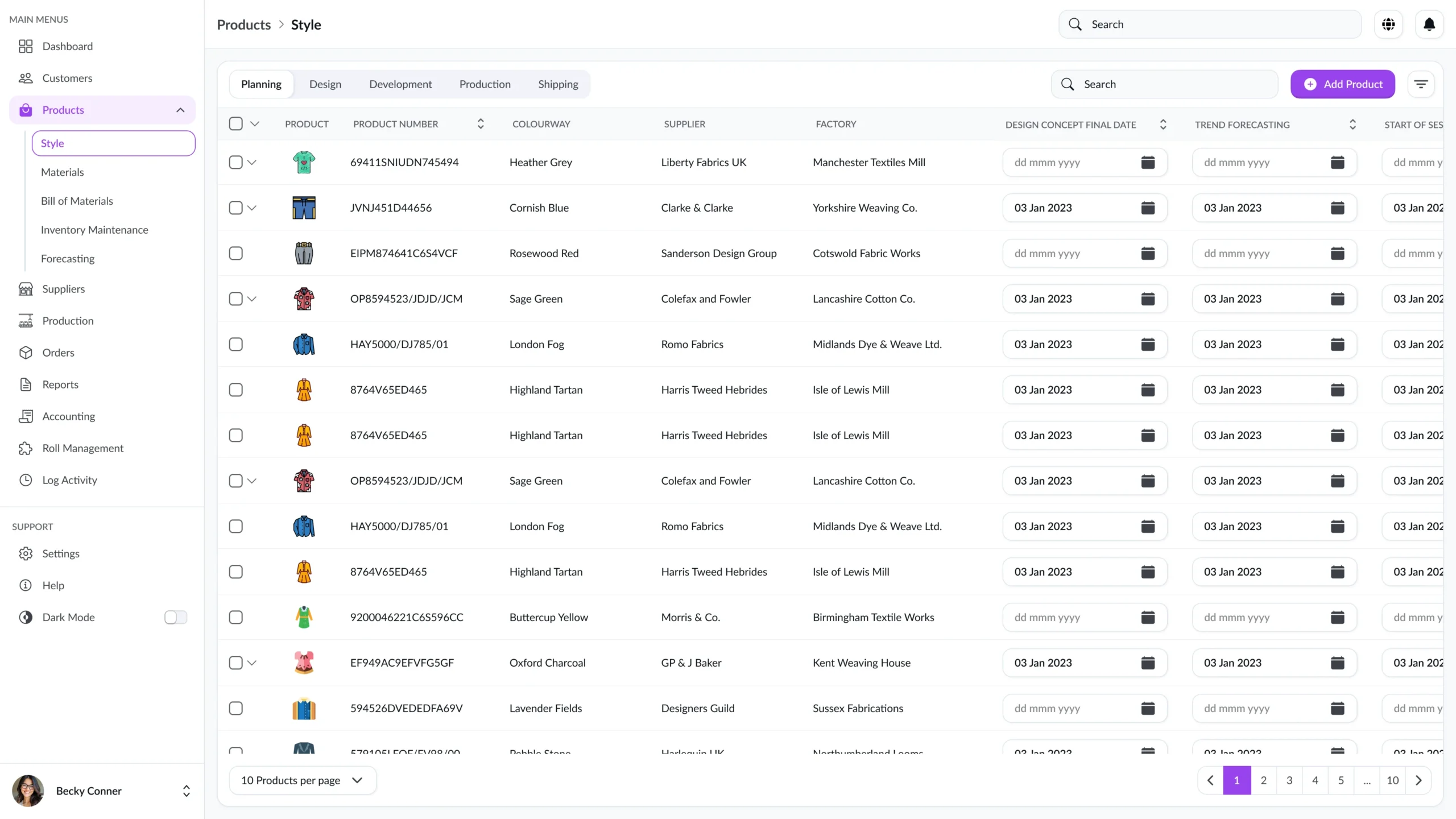Viewport: 1456px width, 819px height.
Task: Click the Add Product button
Action: click(x=1342, y=84)
